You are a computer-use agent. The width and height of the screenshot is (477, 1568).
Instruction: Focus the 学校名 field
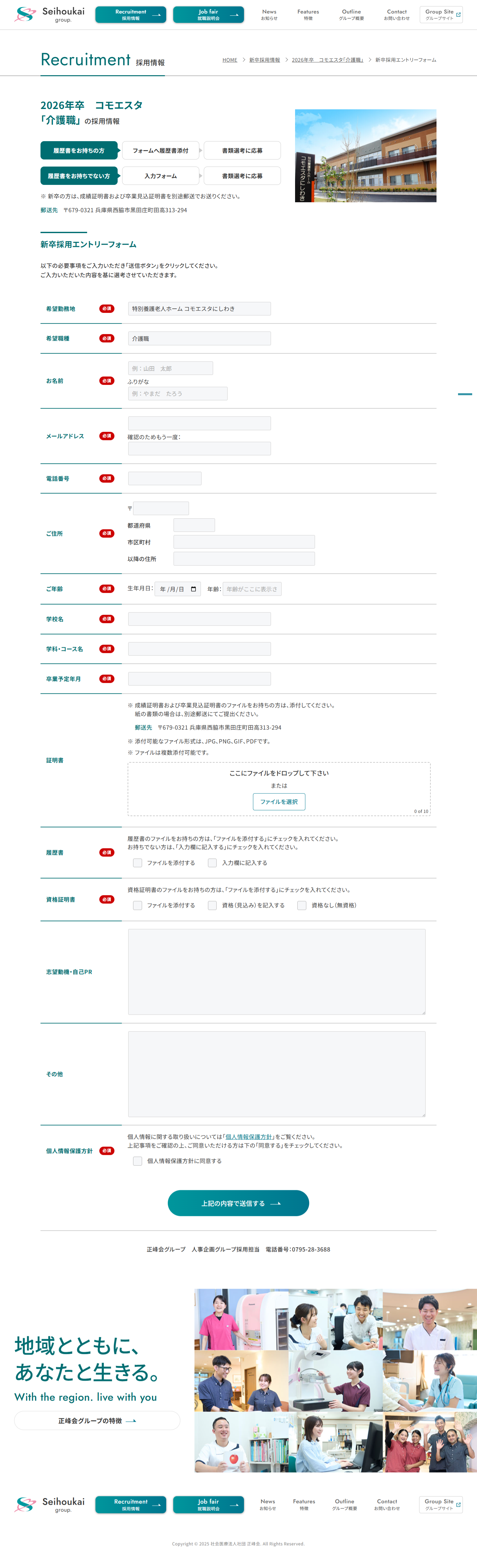tap(200, 619)
